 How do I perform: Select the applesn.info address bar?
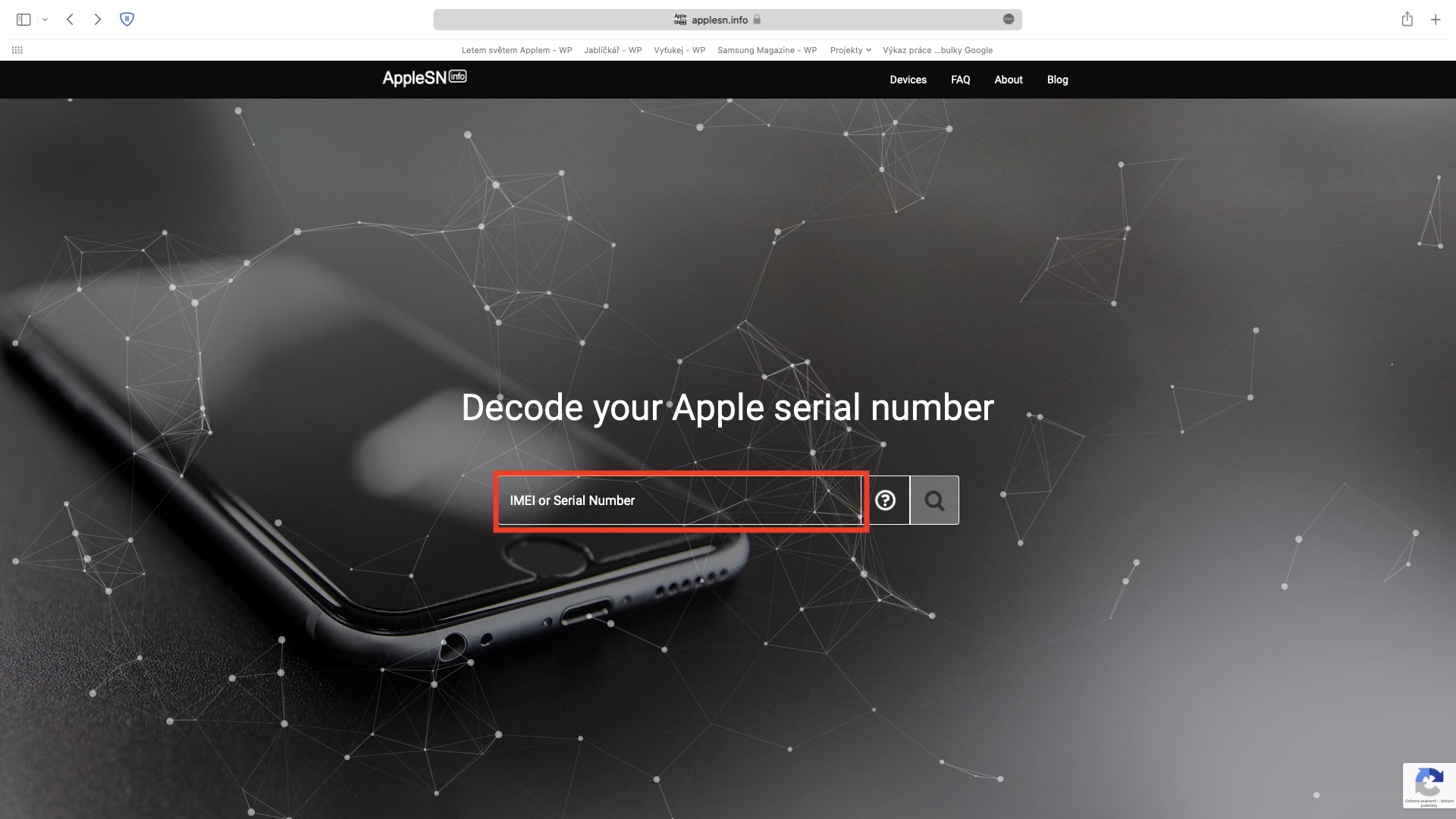(727, 20)
